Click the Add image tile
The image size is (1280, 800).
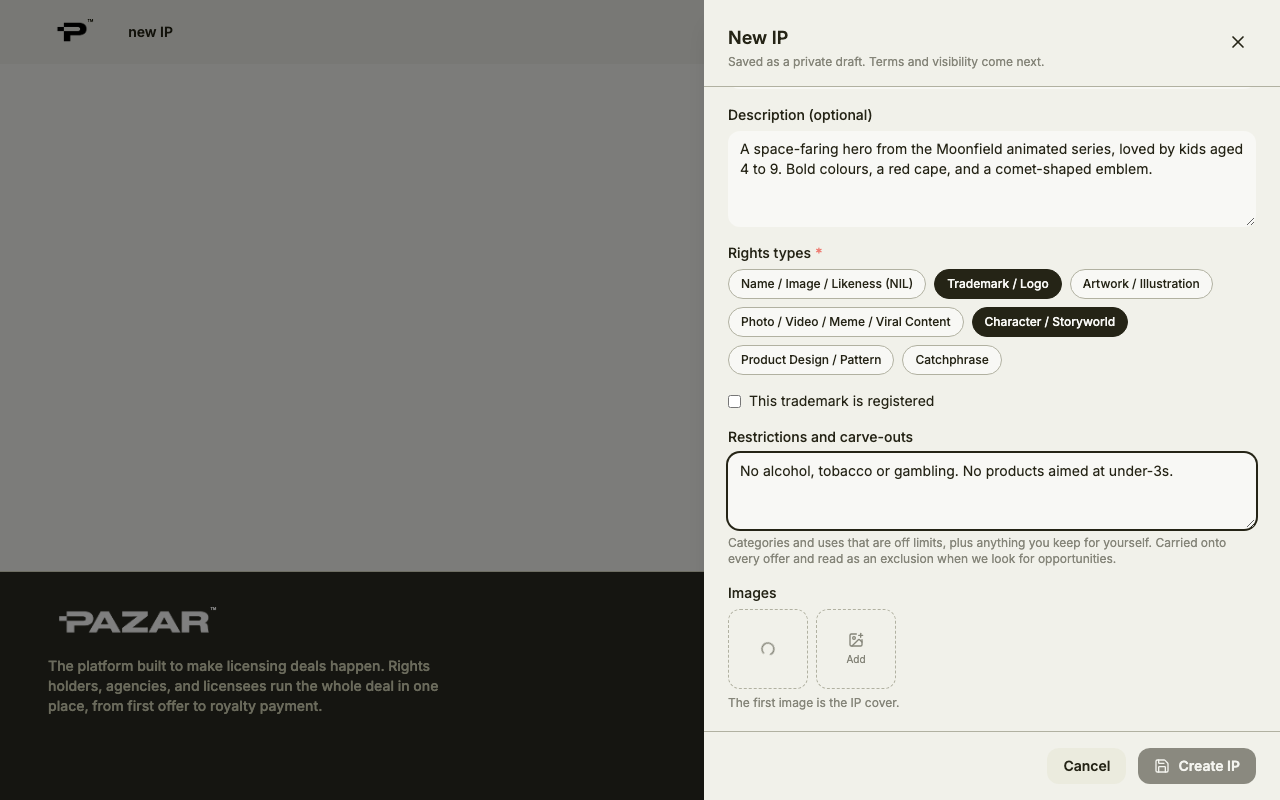856,649
